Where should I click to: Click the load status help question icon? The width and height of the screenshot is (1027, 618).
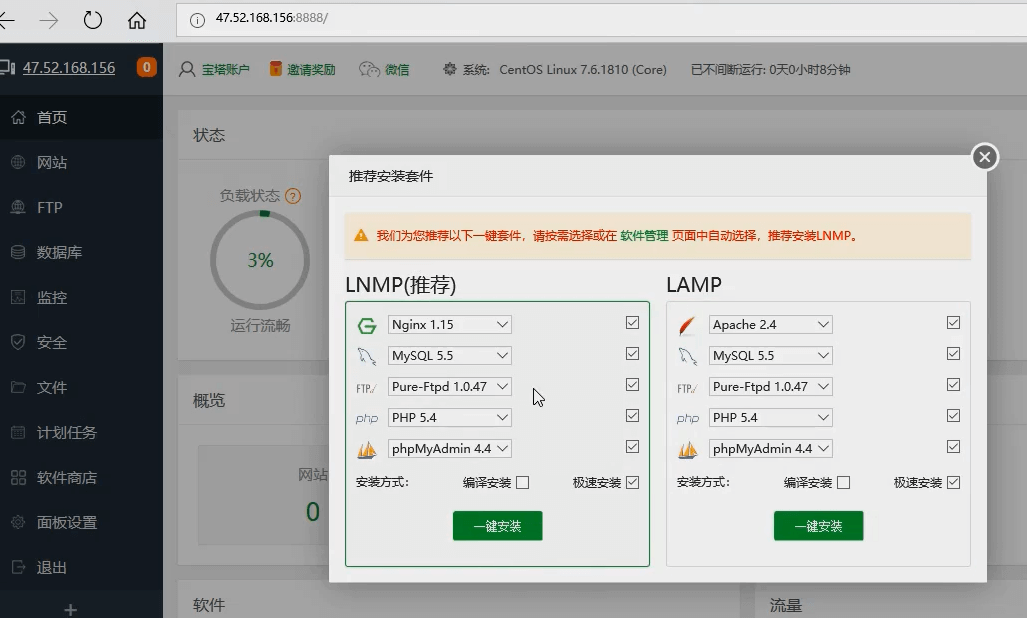tap(293, 196)
